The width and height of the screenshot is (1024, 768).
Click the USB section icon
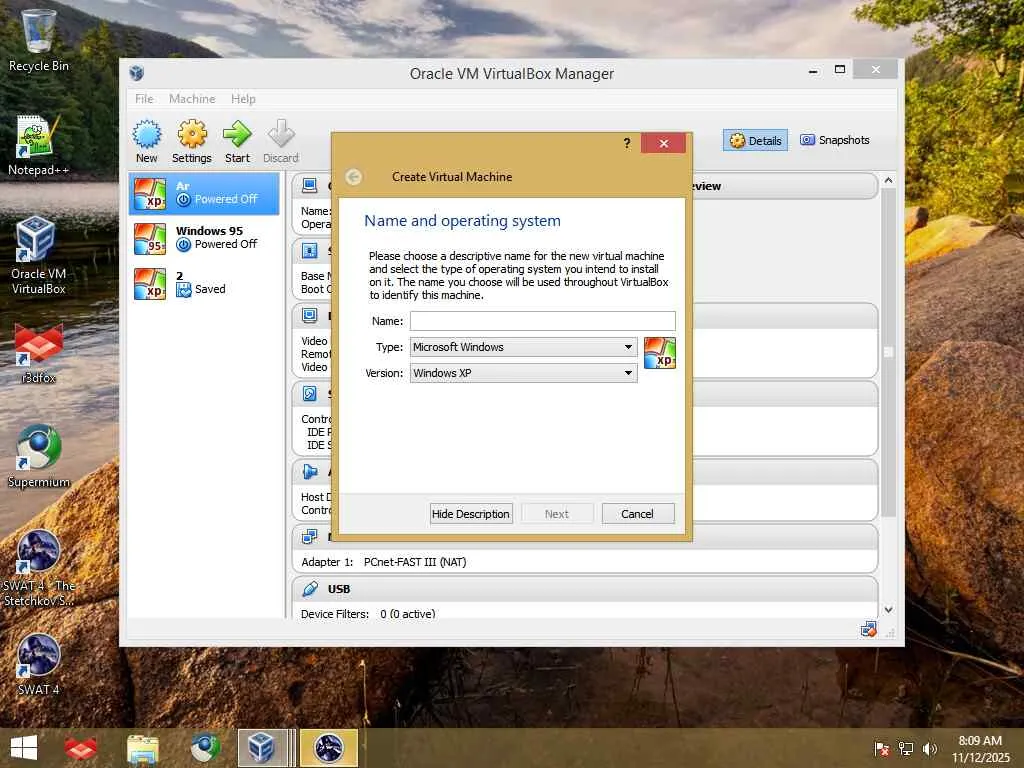click(x=310, y=588)
